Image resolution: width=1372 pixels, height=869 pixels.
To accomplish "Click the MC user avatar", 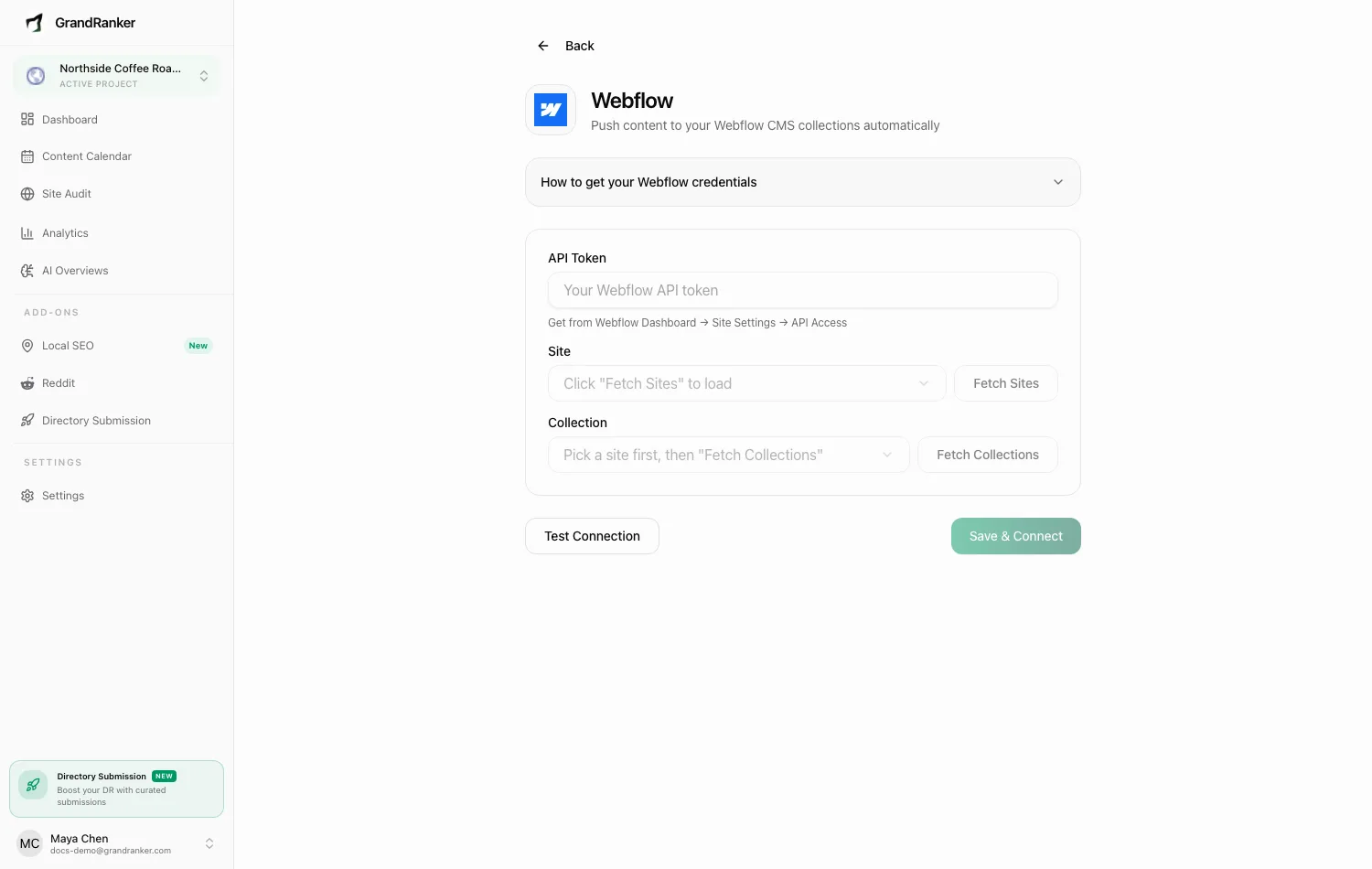I will pyautogui.click(x=30, y=843).
